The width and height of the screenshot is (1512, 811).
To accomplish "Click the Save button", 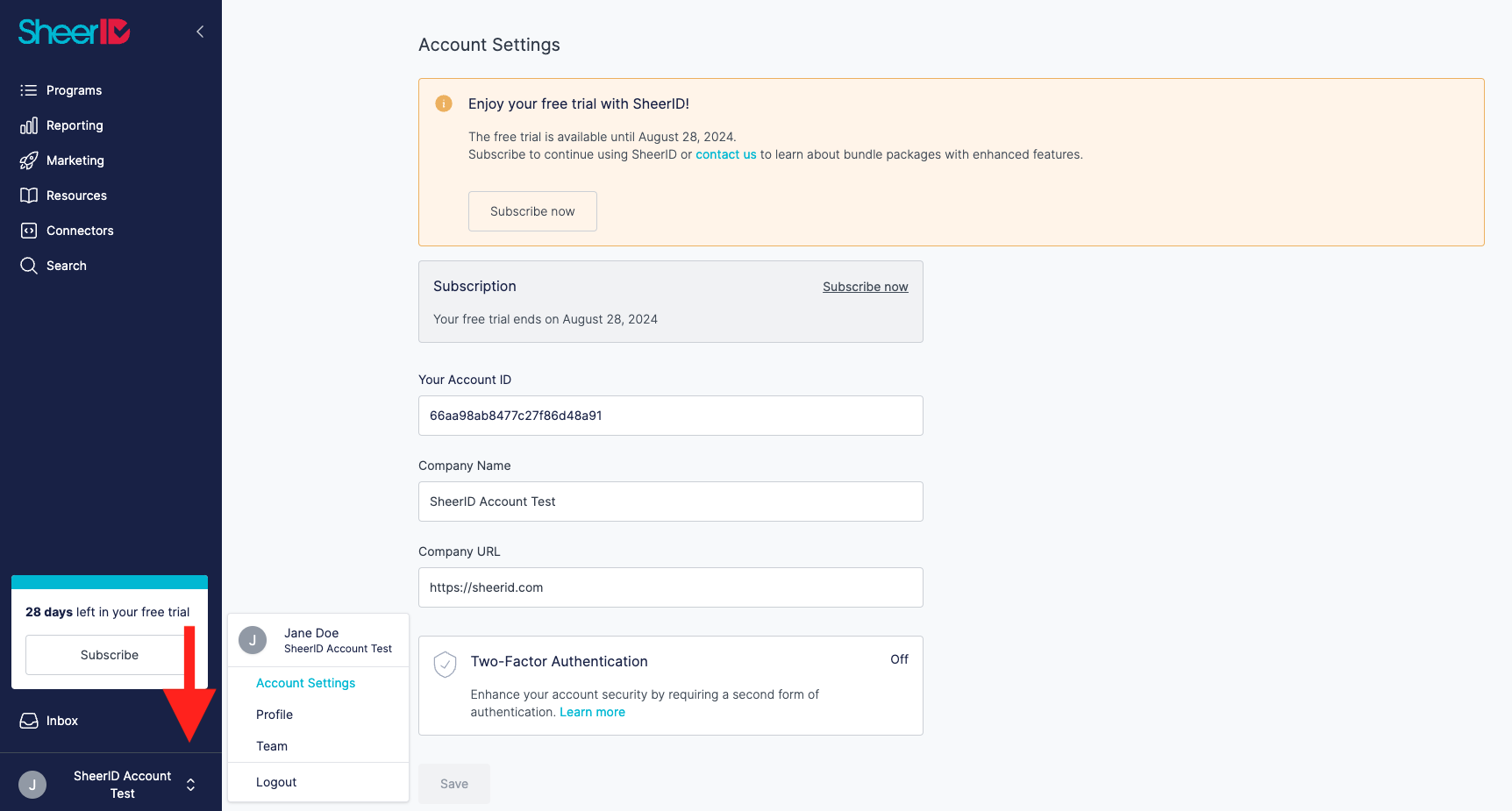I will coord(454,784).
